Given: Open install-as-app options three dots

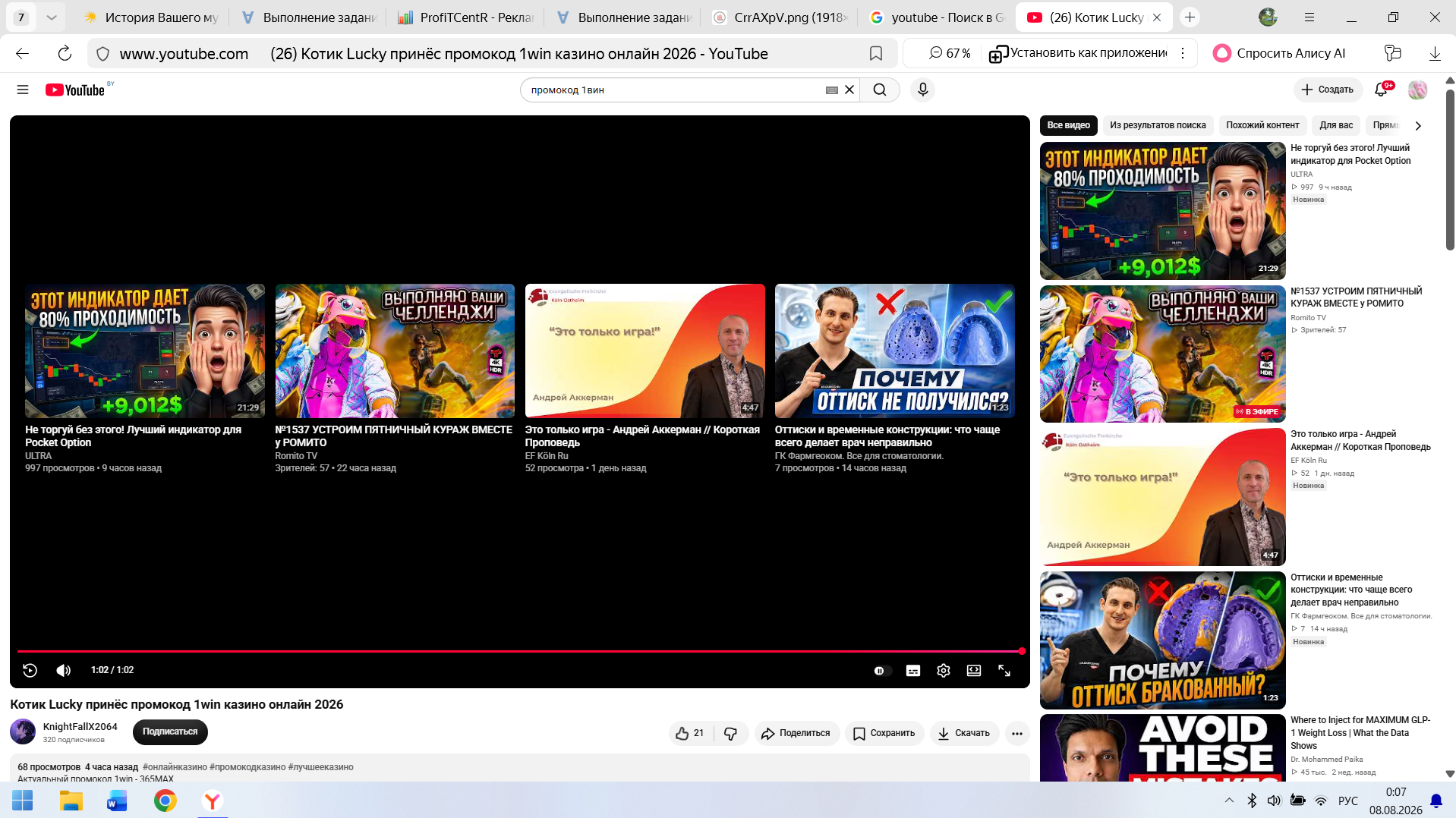Looking at the screenshot, I should (1183, 53).
